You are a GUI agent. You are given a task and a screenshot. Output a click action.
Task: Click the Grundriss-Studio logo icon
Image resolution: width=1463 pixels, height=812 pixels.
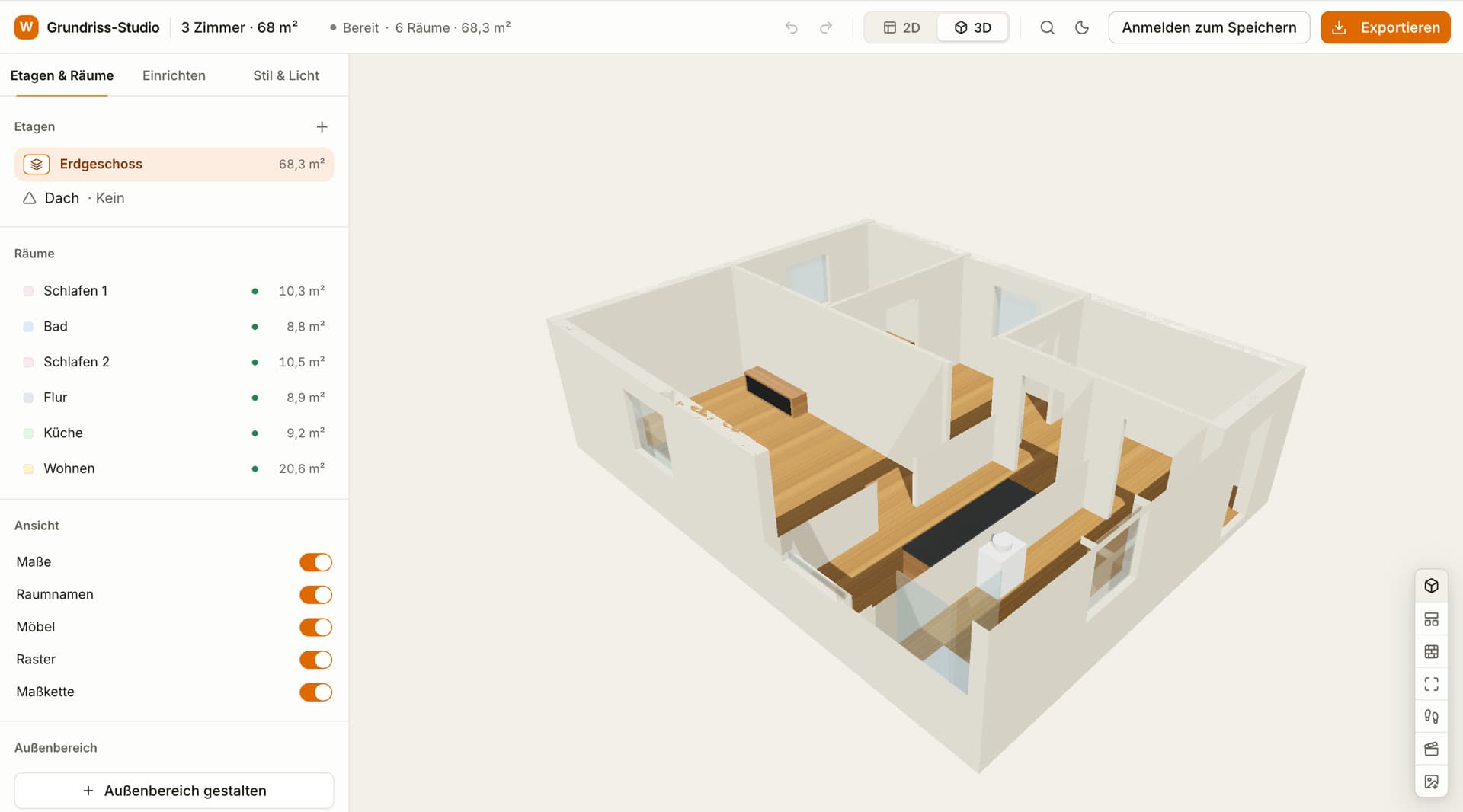pos(26,27)
